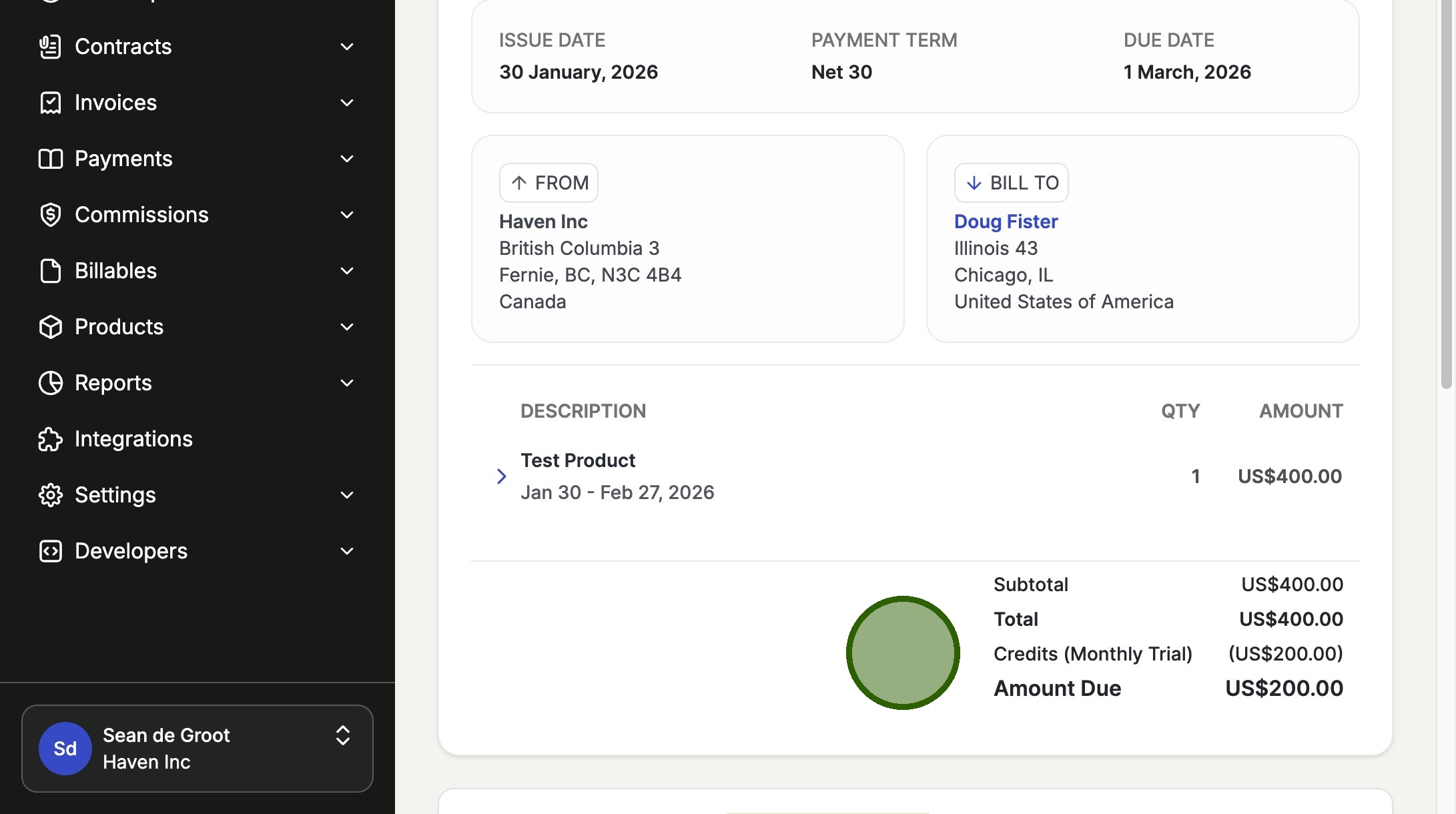The width and height of the screenshot is (1456, 814).
Task: Click the Contracts document icon
Action: click(51, 47)
